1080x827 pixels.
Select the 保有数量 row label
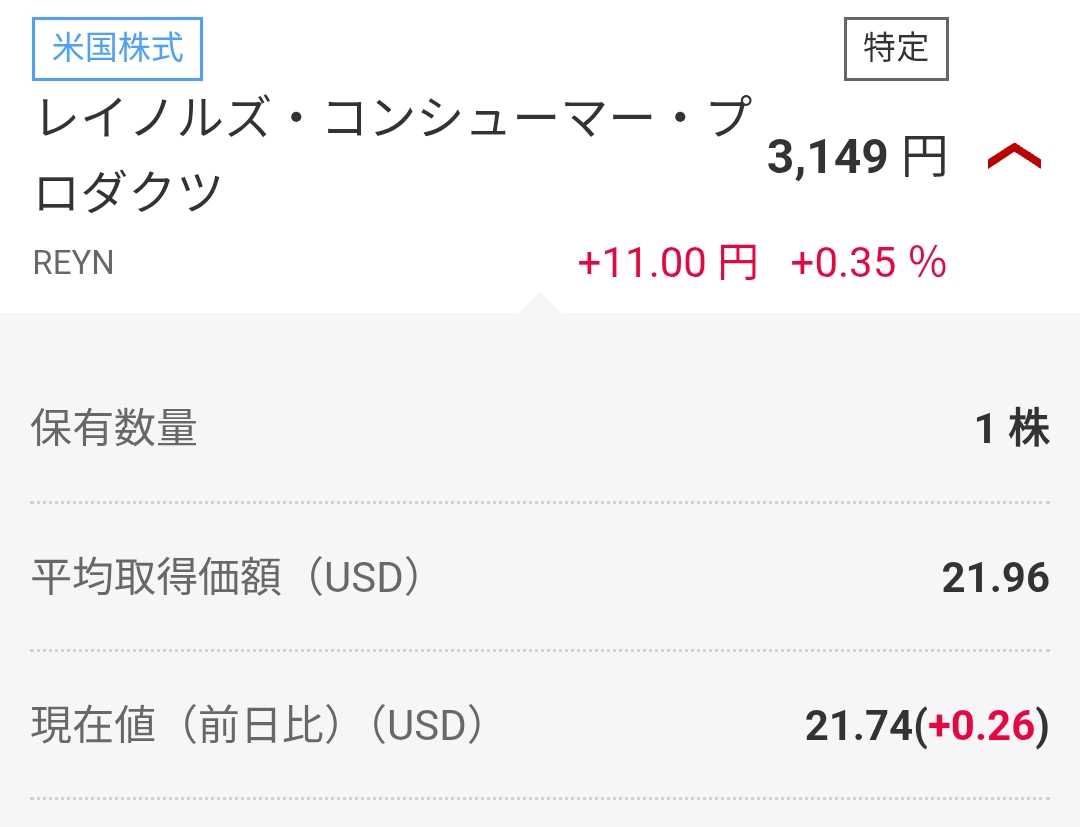[x=114, y=429]
